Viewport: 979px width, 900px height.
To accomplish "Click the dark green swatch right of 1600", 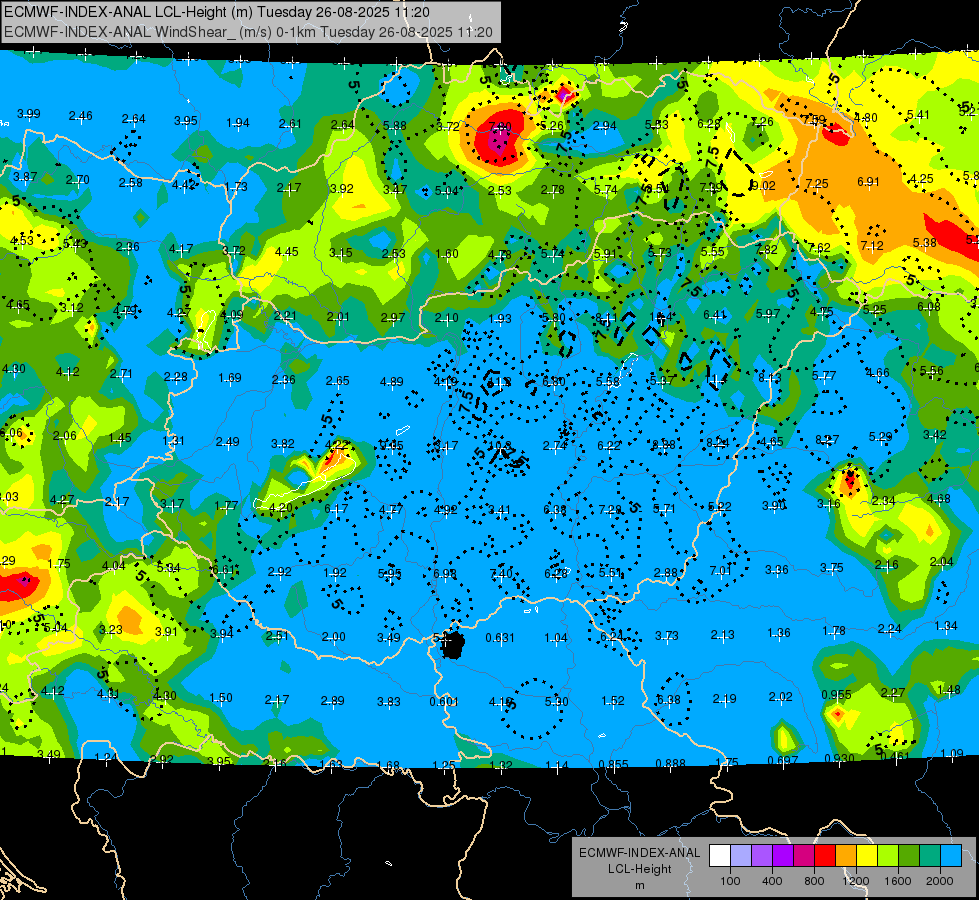I will click(x=909, y=855).
